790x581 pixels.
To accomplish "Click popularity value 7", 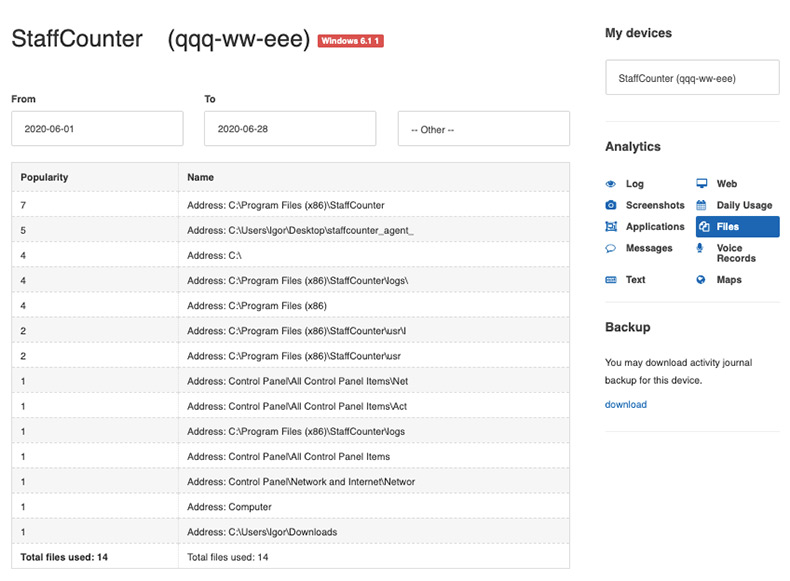I will tap(23, 205).
